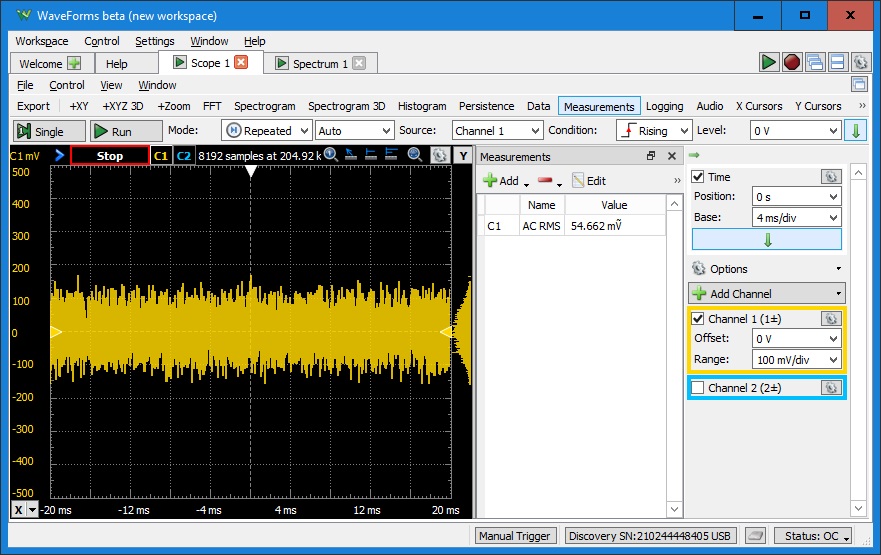This screenshot has height=555, width=881.
Task: Expand the Range 100 mV/div dropdown
Action: (797, 359)
